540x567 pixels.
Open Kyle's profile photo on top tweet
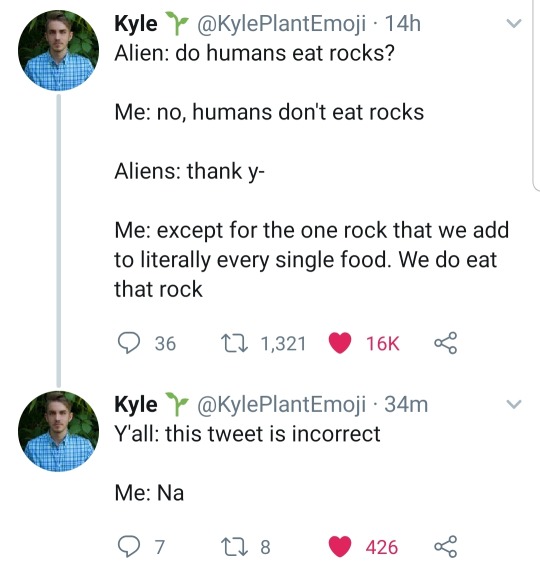[x=59, y=50]
